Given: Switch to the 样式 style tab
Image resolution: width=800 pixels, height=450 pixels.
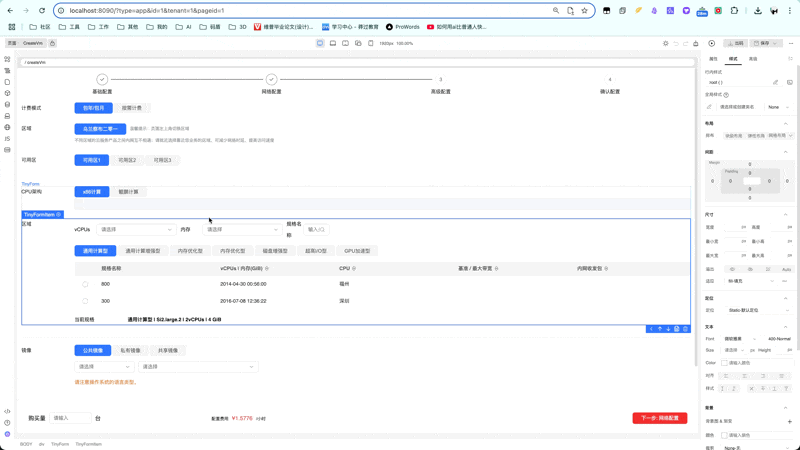Looking at the screenshot, I should point(733,59).
